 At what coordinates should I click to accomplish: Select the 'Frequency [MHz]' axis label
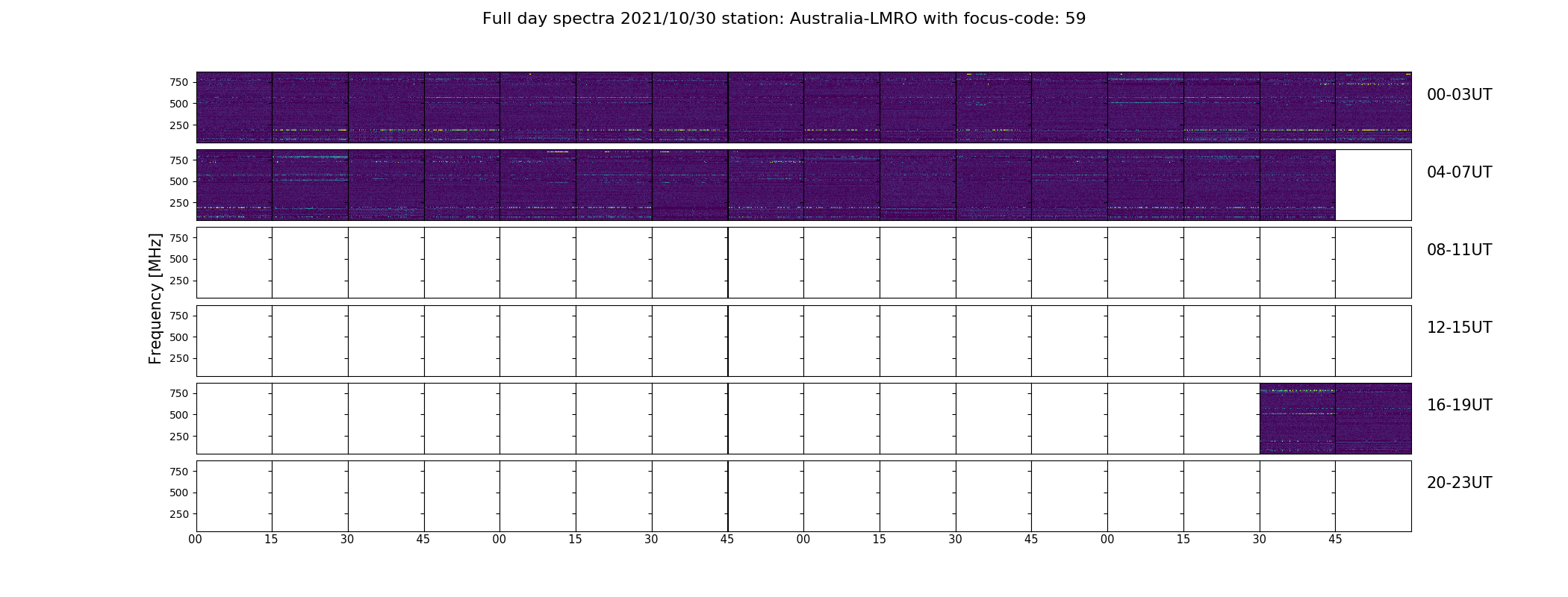tap(155, 298)
